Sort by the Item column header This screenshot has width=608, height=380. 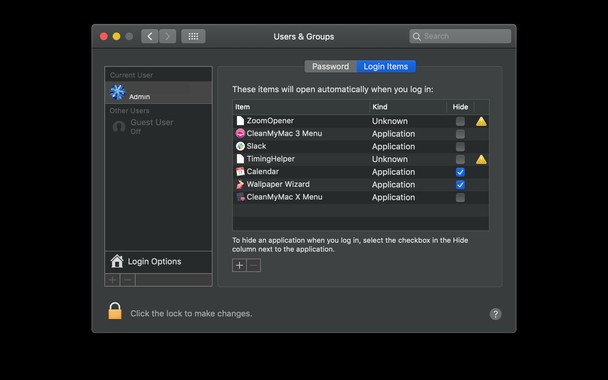click(301, 107)
